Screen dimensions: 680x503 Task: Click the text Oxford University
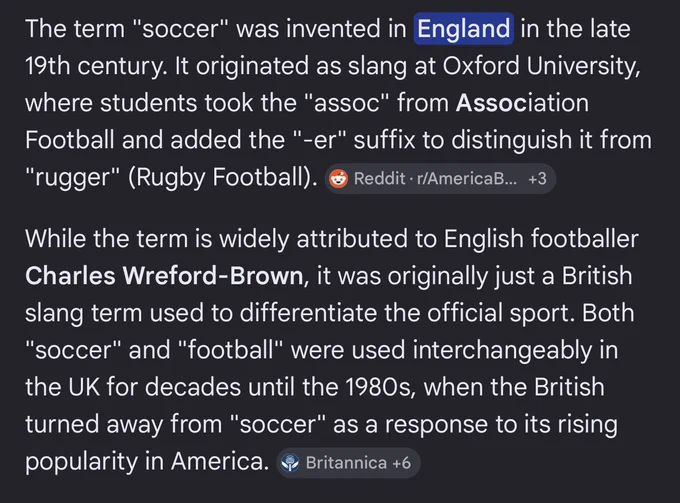click(x=541, y=66)
